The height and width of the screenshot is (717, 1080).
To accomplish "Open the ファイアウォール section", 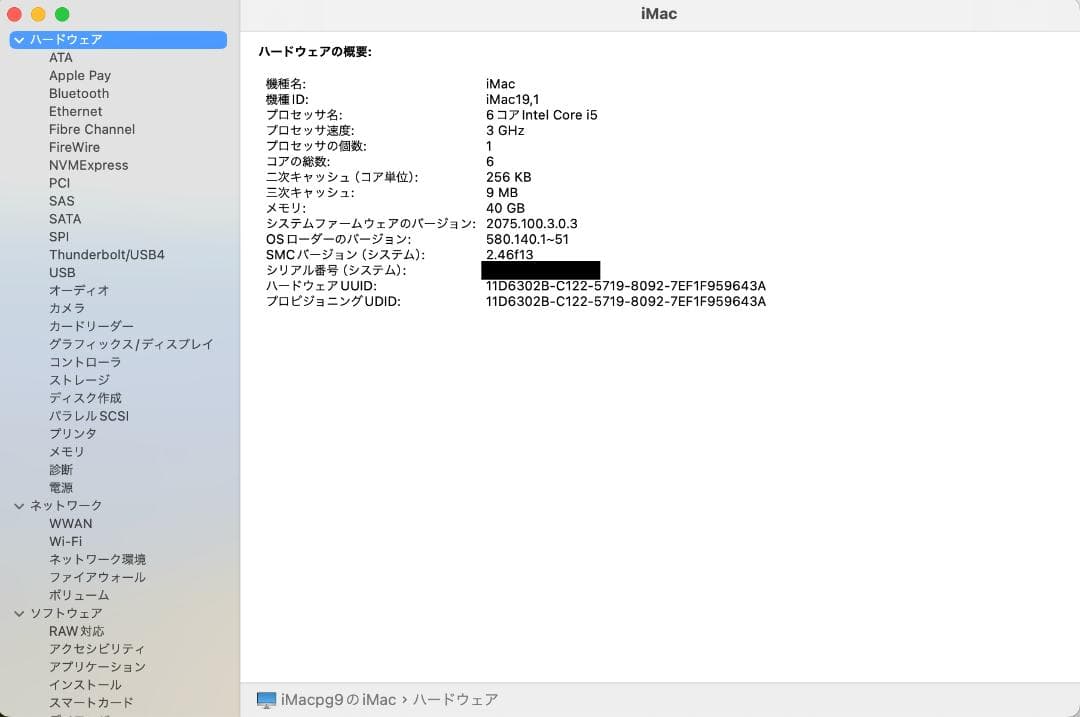I will pos(97,577).
